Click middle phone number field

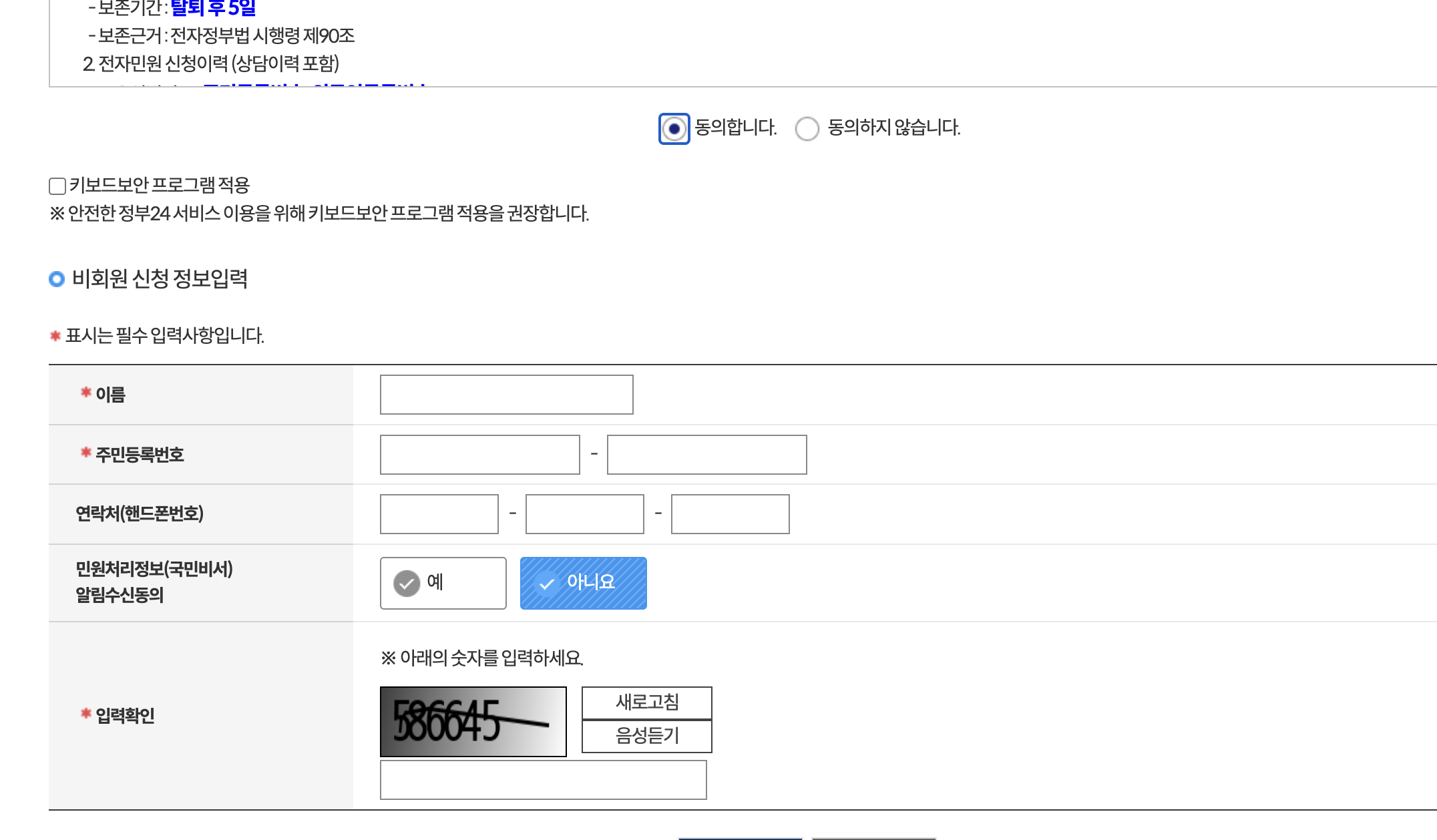coord(584,514)
